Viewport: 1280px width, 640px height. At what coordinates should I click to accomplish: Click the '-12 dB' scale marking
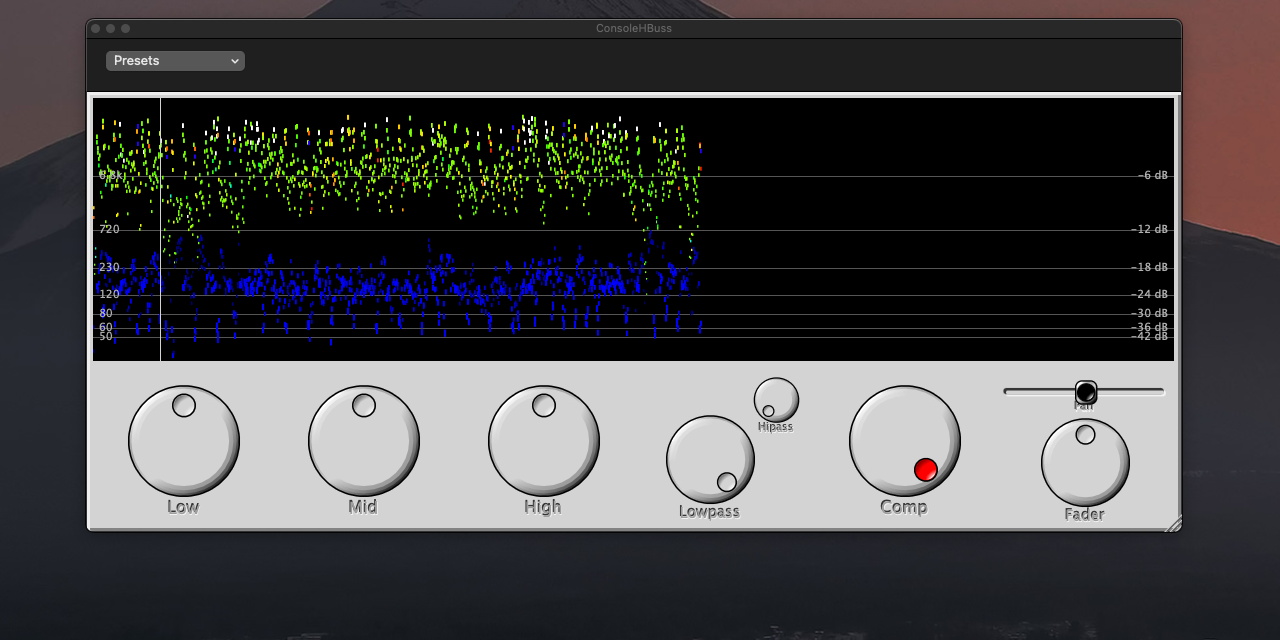click(x=1150, y=229)
